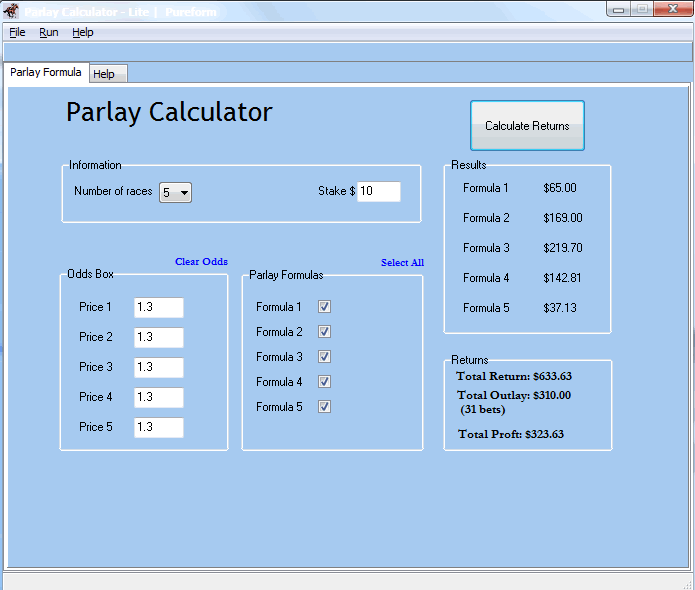This screenshot has width=695, height=590.
Task: Click the Price 5 odds field
Action: (159, 428)
